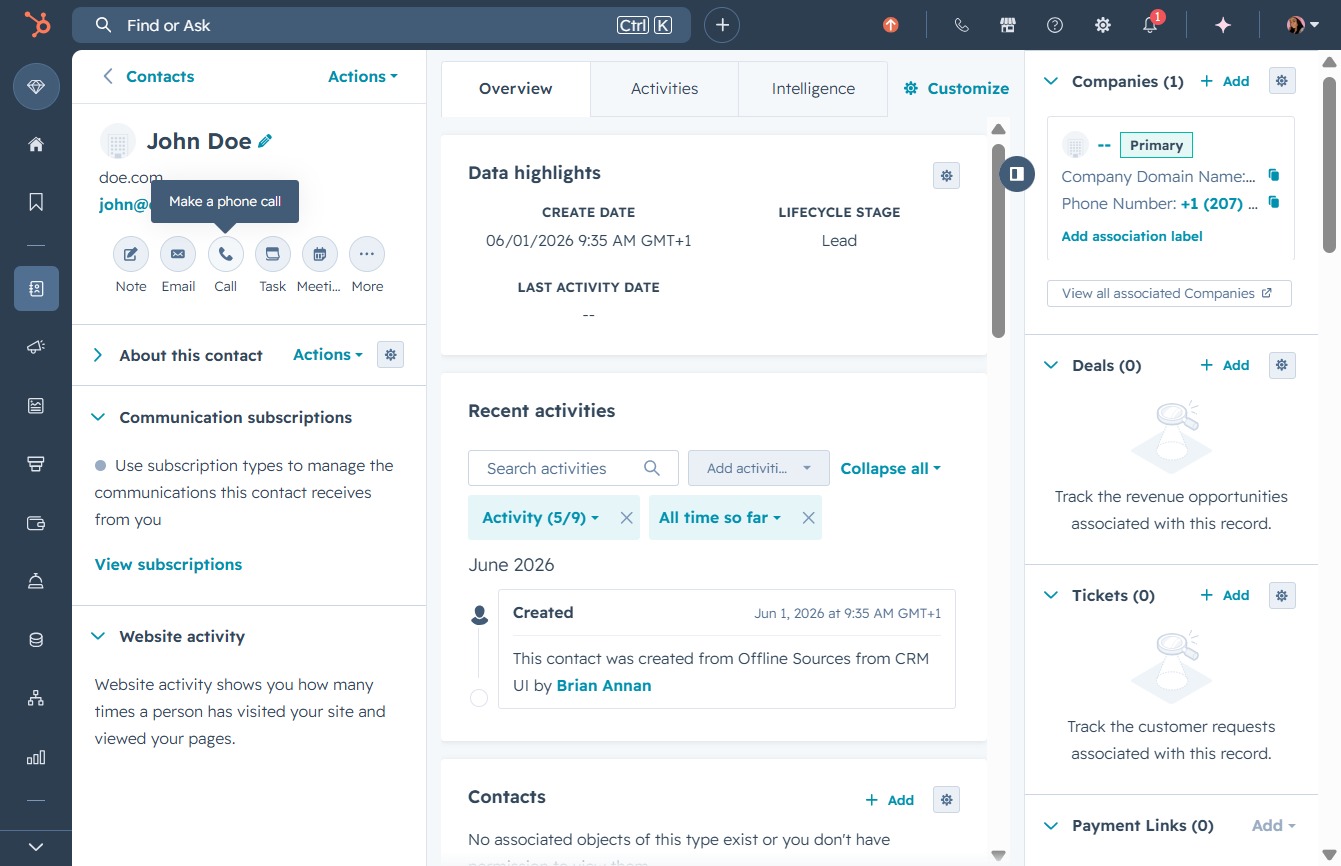This screenshot has height=866, width=1341.
Task: Edit John Doe's name with pencil icon
Action: pos(265,141)
